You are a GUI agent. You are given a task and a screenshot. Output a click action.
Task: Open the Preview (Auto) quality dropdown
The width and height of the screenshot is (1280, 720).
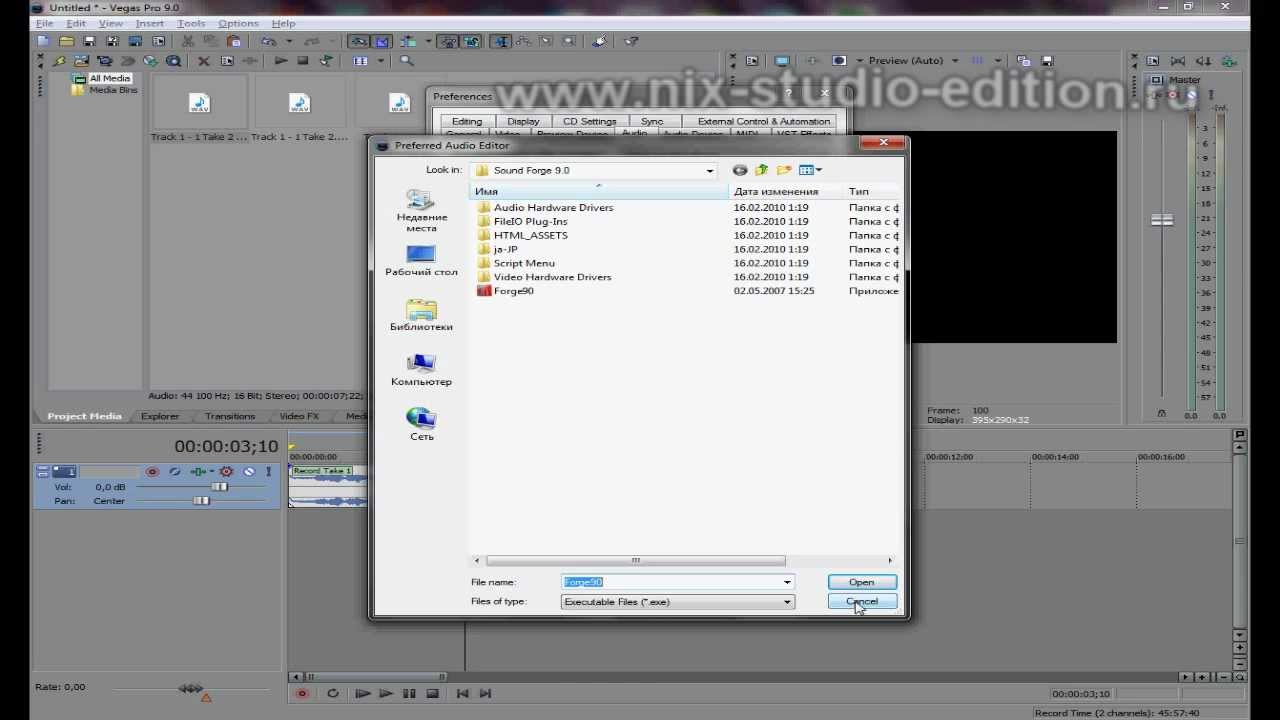point(955,61)
